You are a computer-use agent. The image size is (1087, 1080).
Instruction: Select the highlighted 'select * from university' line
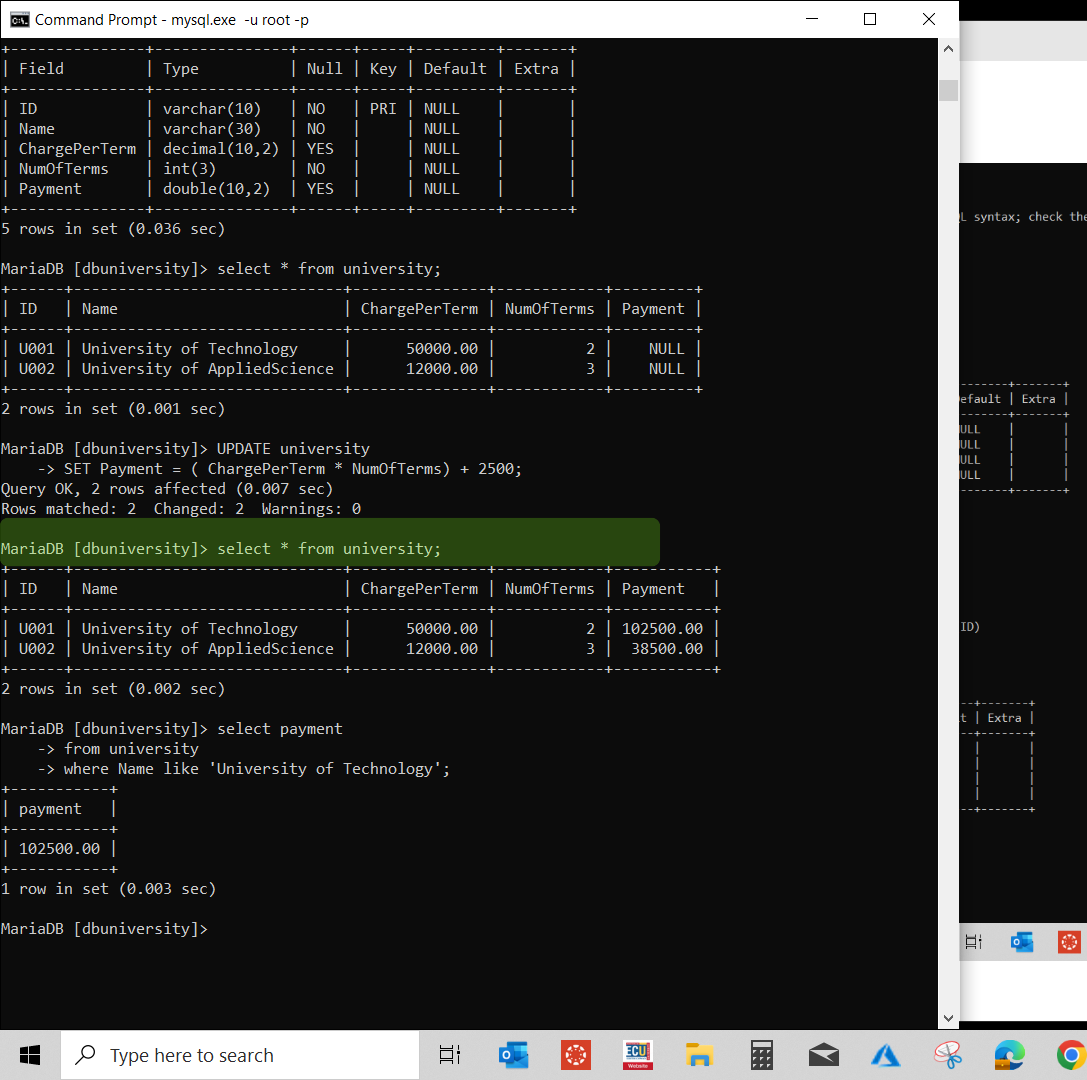[x=330, y=548]
